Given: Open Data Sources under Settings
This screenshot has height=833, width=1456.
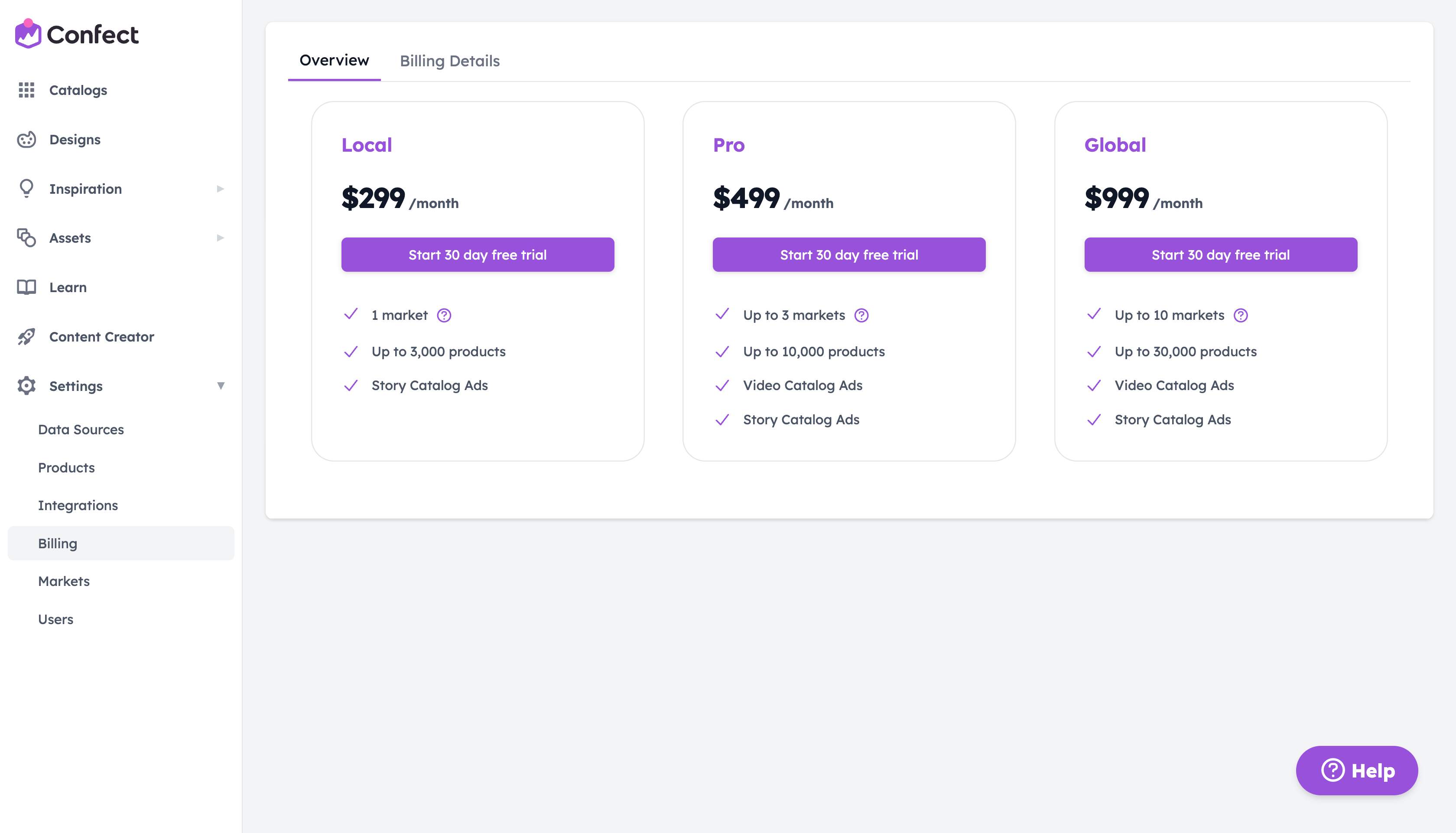Looking at the screenshot, I should [x=81, y=430].
